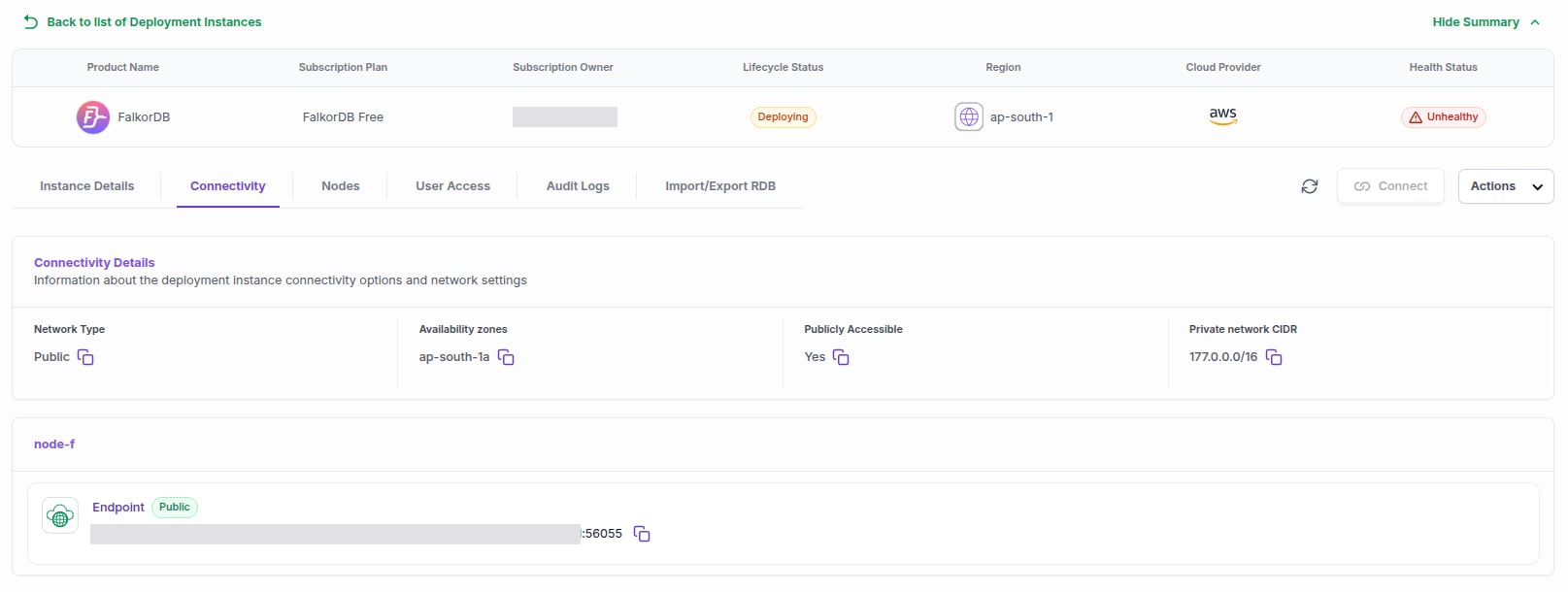Click the globe icon next to ap-south-1

[969, 117]
